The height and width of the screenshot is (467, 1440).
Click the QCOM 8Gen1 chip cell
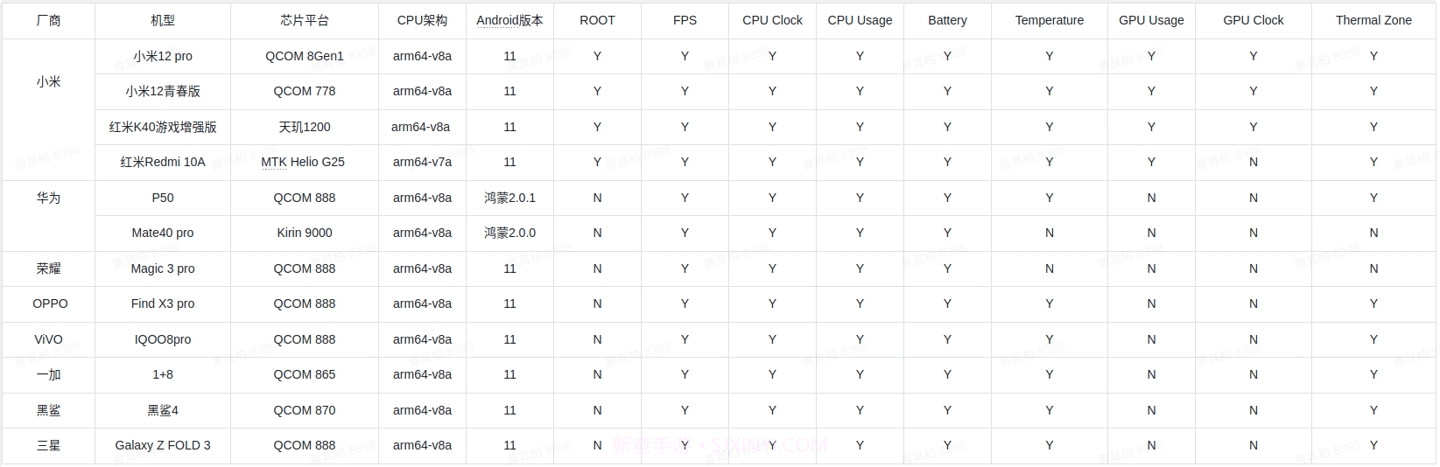tap(304, 56)
